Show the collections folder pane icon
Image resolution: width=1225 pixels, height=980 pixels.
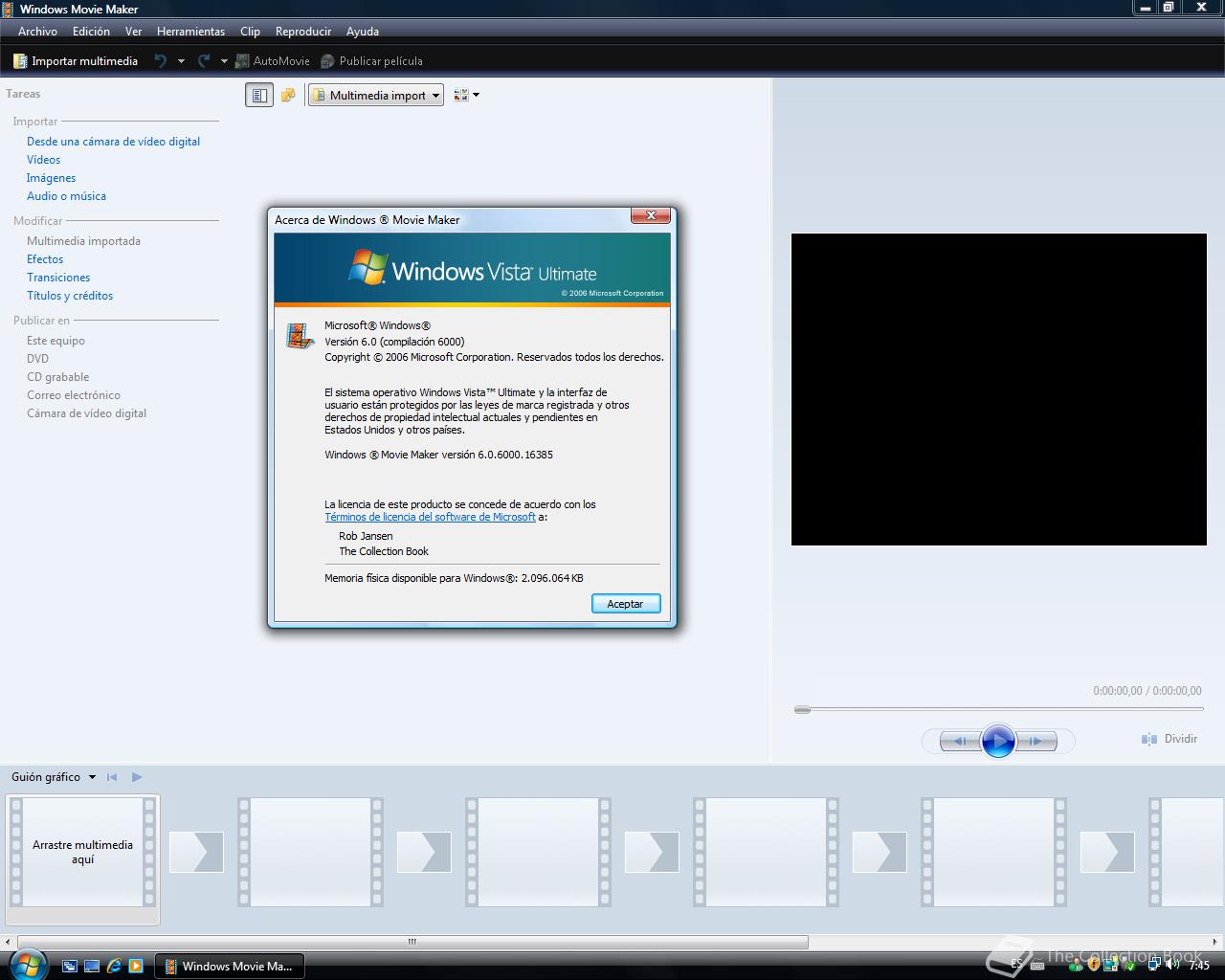(288, 95)
